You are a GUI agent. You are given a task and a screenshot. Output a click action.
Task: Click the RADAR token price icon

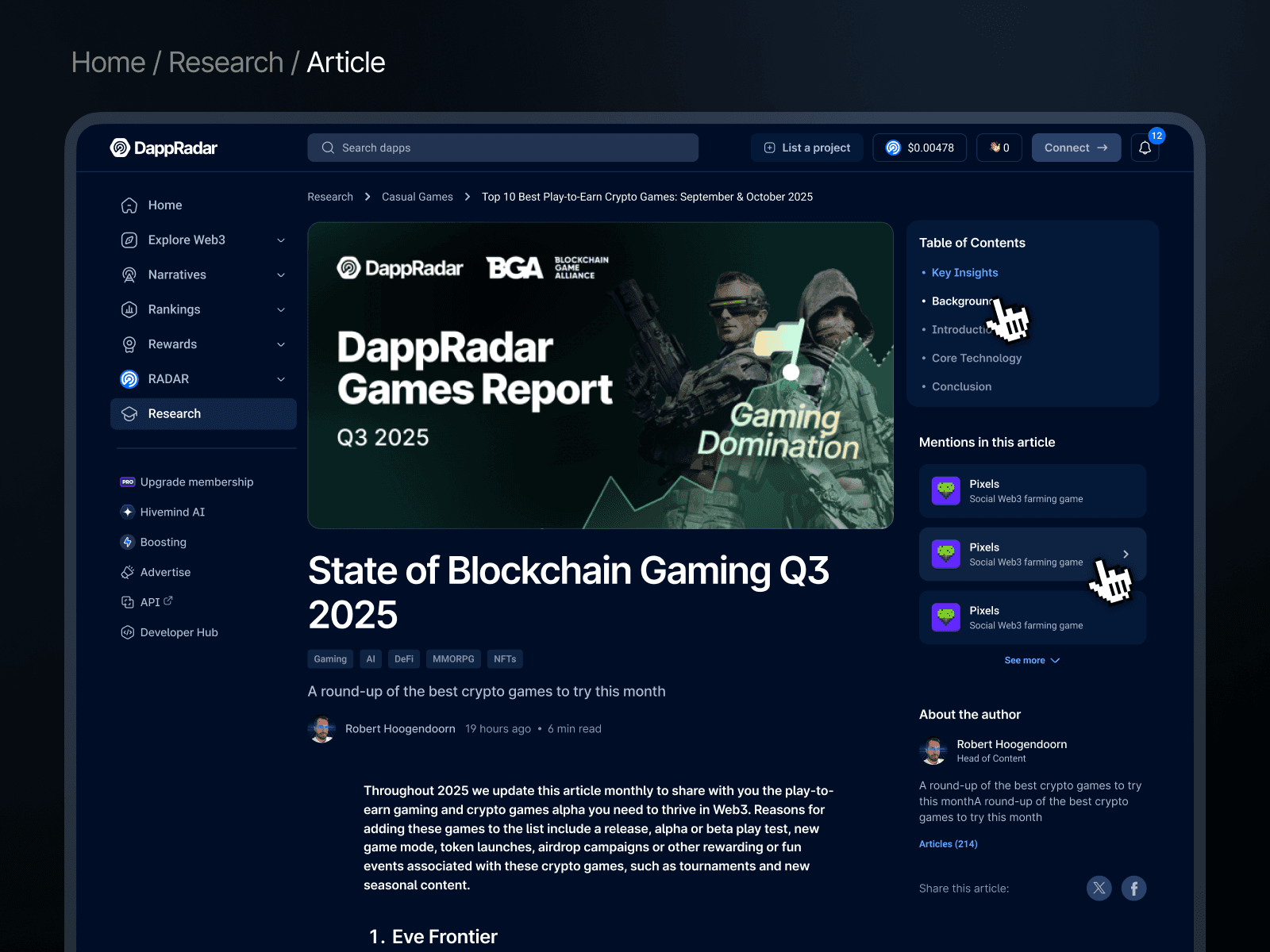pyautogui.click(x=893, y=148)
